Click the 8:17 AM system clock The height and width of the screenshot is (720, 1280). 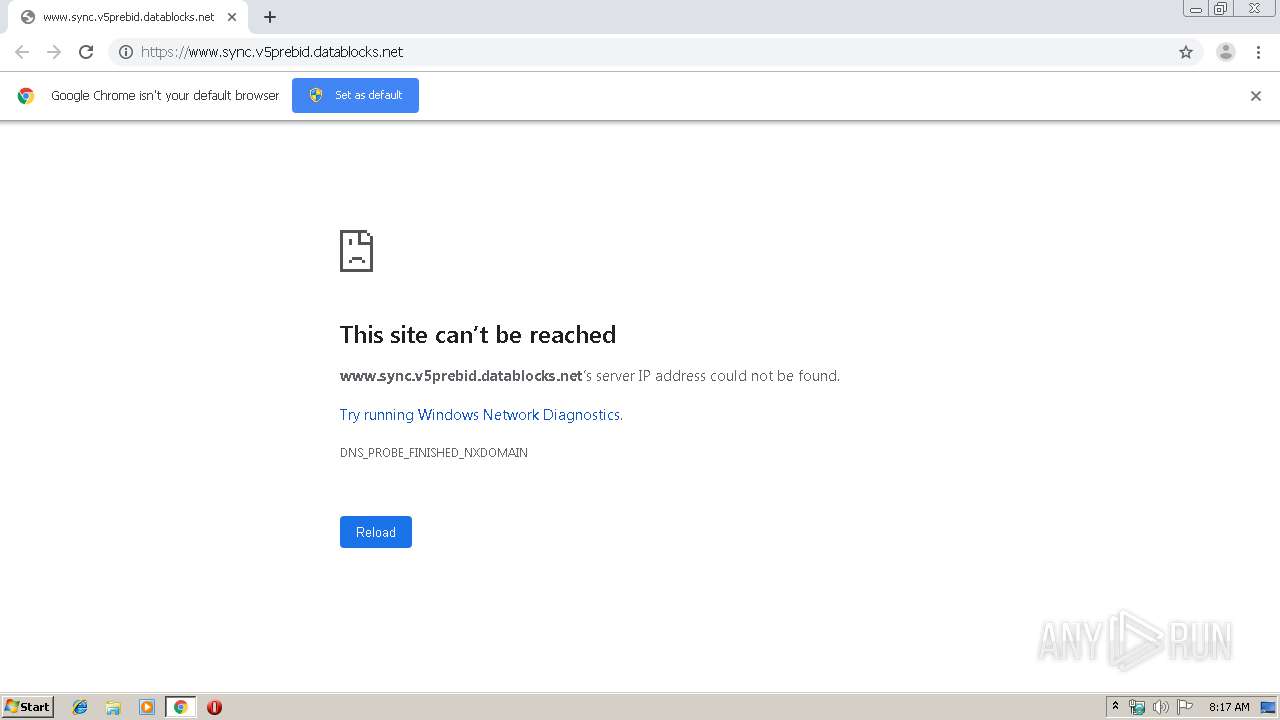(x=1229, y=707)
